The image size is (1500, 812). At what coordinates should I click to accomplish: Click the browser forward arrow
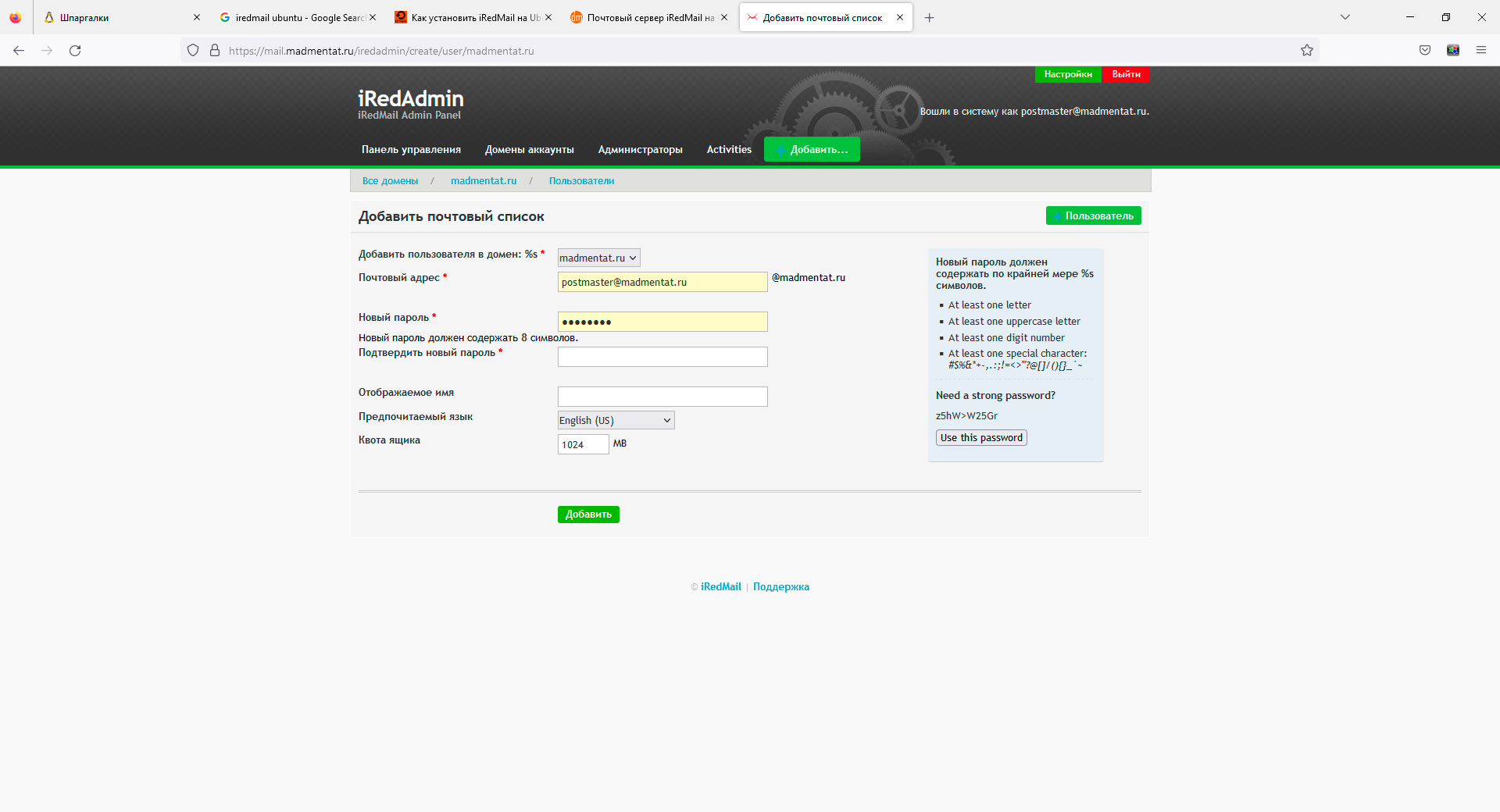(47, 51)
